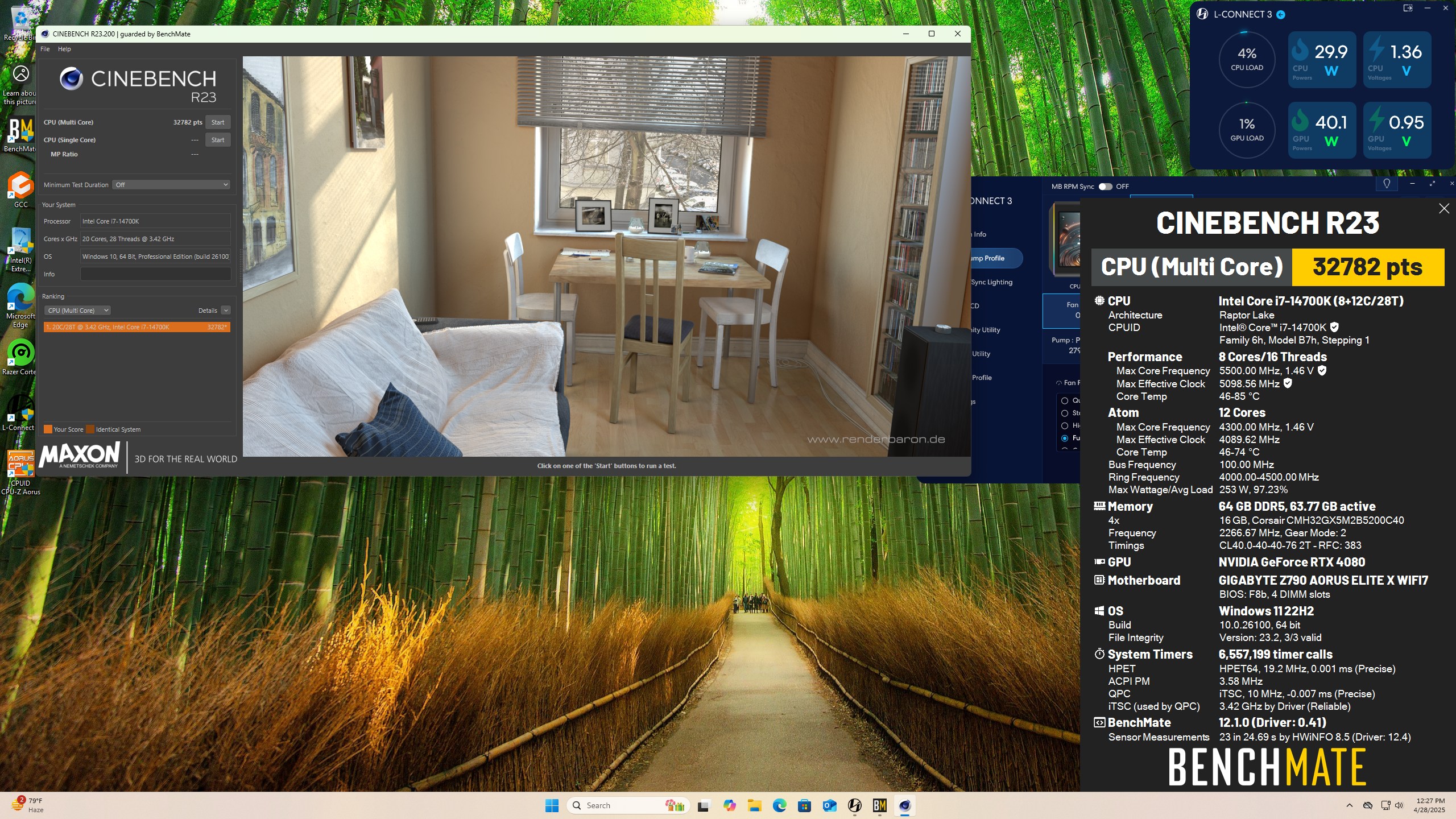Image resolution: width=1456 pixels, height=819 pixels.
Task: Click the Identical System legend swatch
Action: 90,429
